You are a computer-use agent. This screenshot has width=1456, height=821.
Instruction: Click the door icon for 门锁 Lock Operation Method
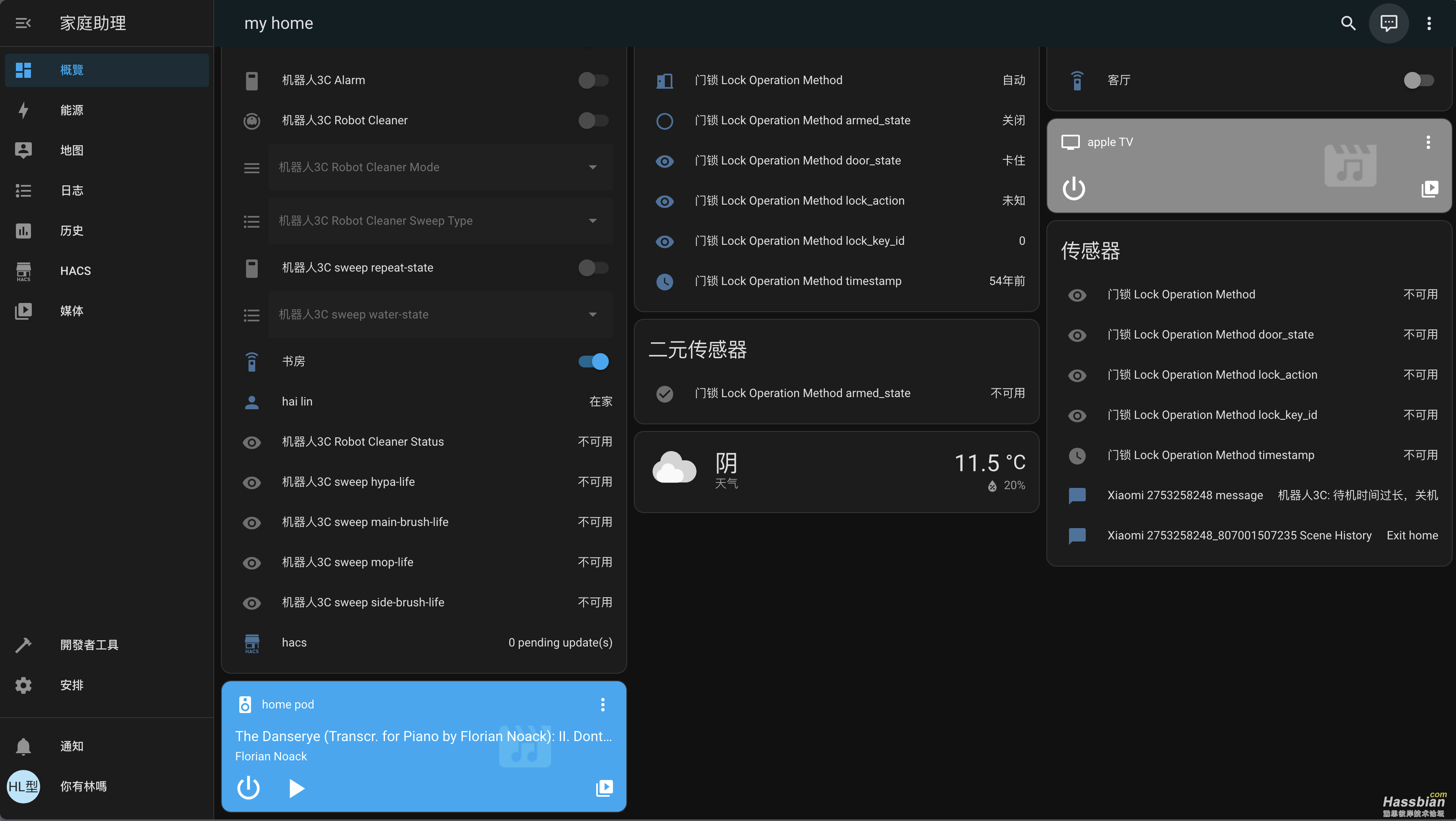[x=664, y=80]
